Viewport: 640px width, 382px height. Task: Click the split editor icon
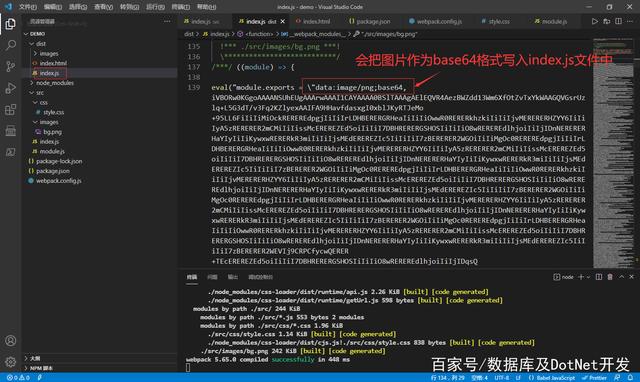(x=618, y=21)
